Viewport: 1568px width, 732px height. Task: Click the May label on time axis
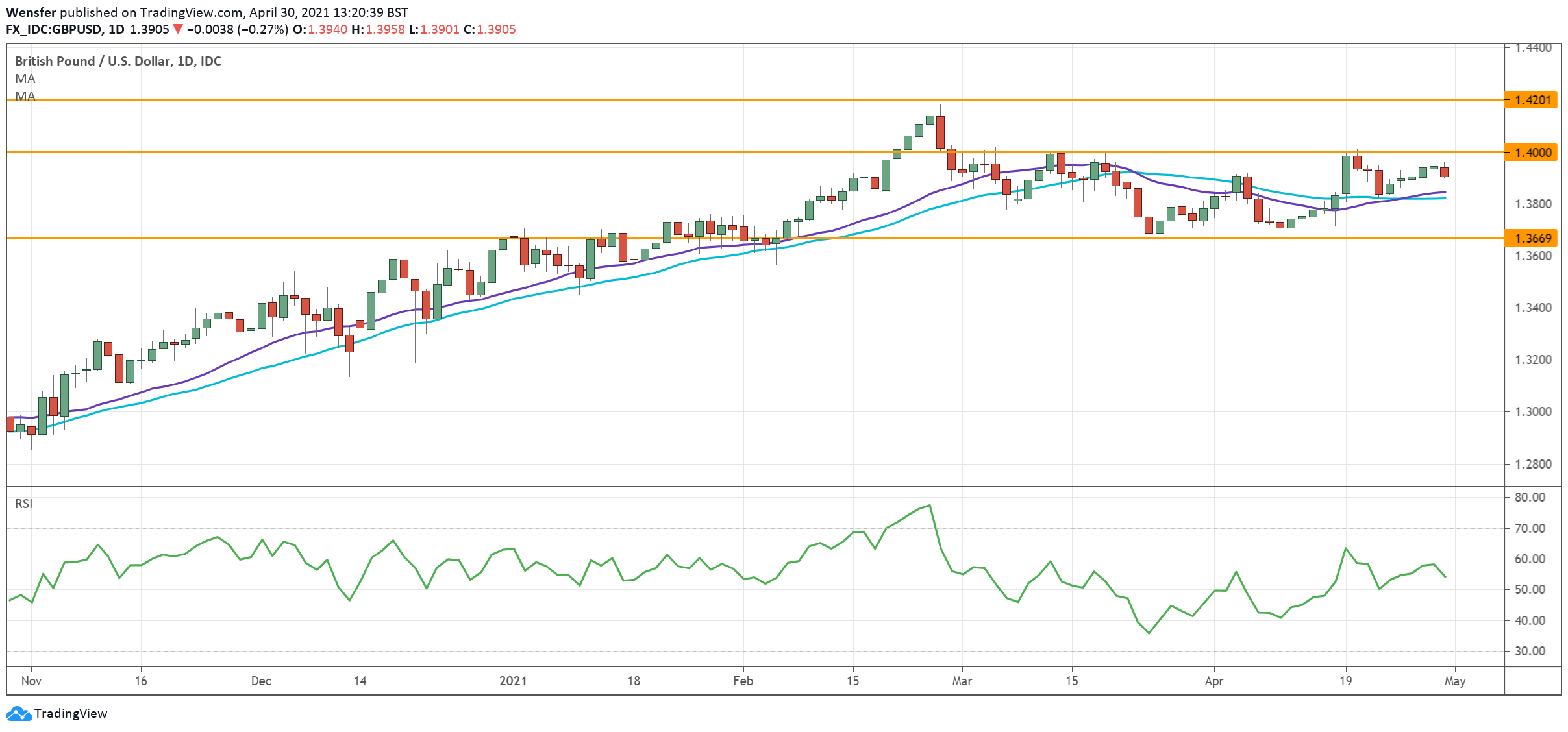click(x=1455, y=681)
